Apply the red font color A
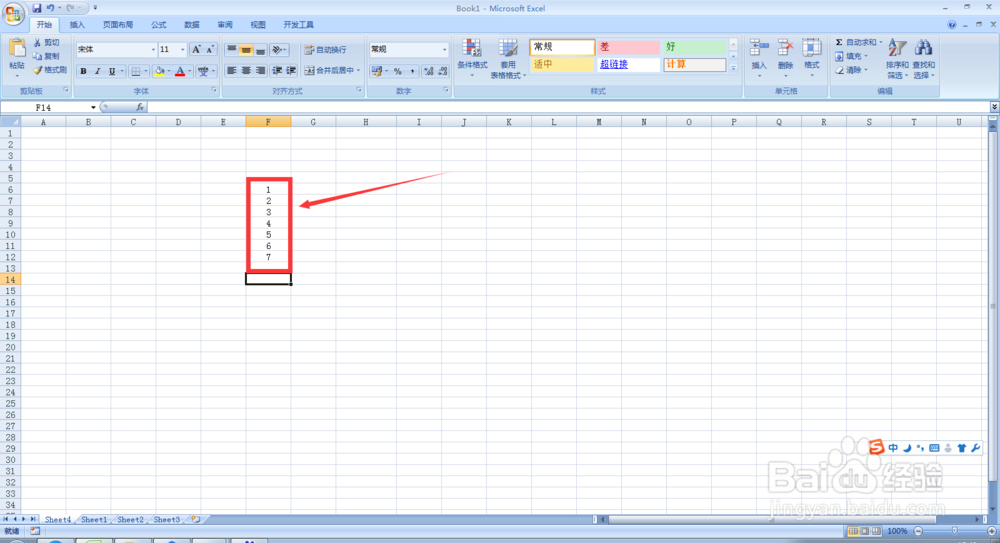1000x543 pixels. (x=180, y=71)
